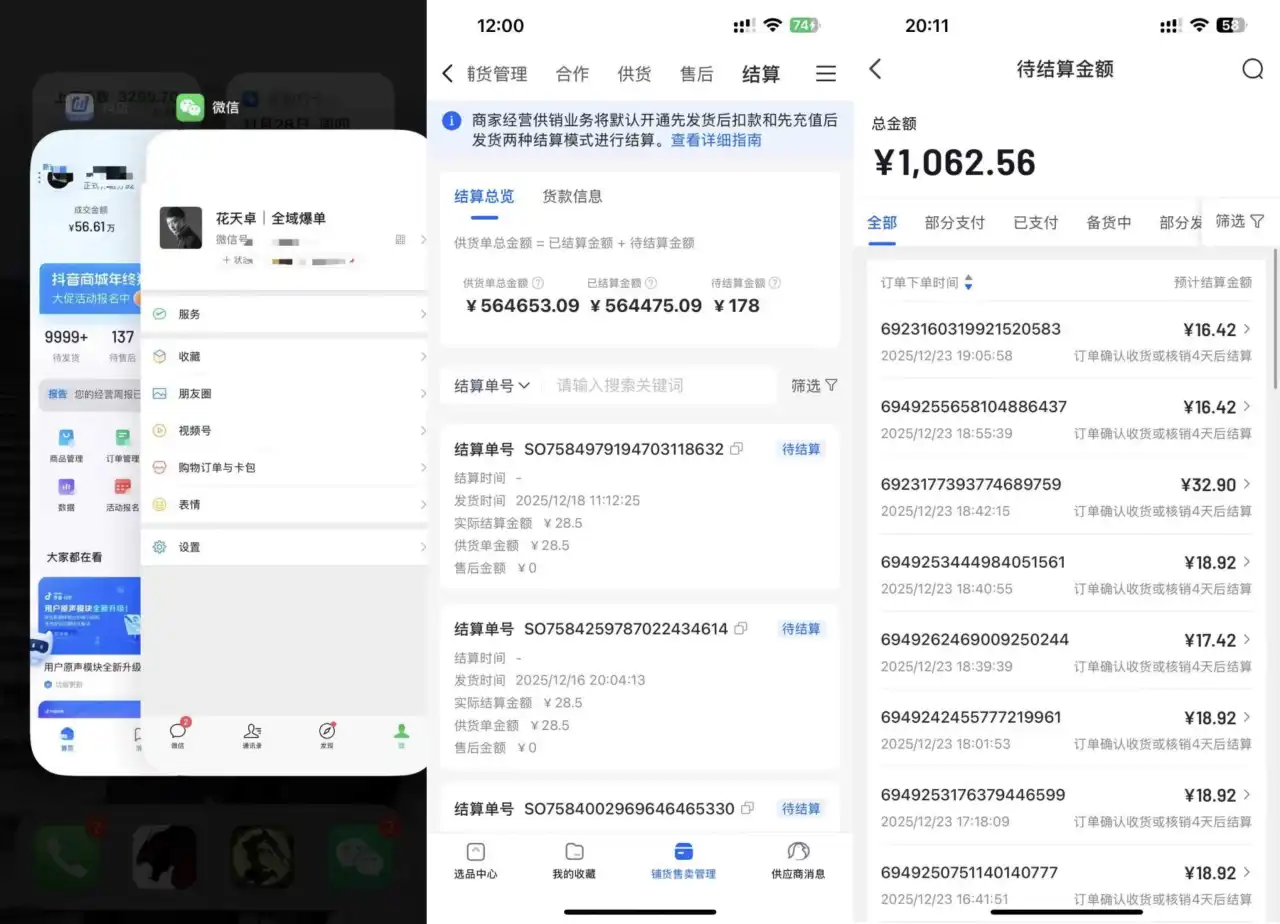
Task: Switch to the 供货 top tab
Action: tap(634, 74)
